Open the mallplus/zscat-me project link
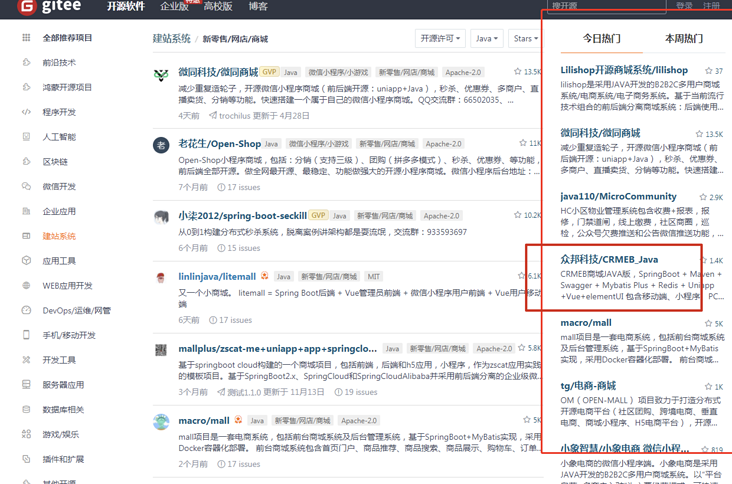 coord(278,349)
